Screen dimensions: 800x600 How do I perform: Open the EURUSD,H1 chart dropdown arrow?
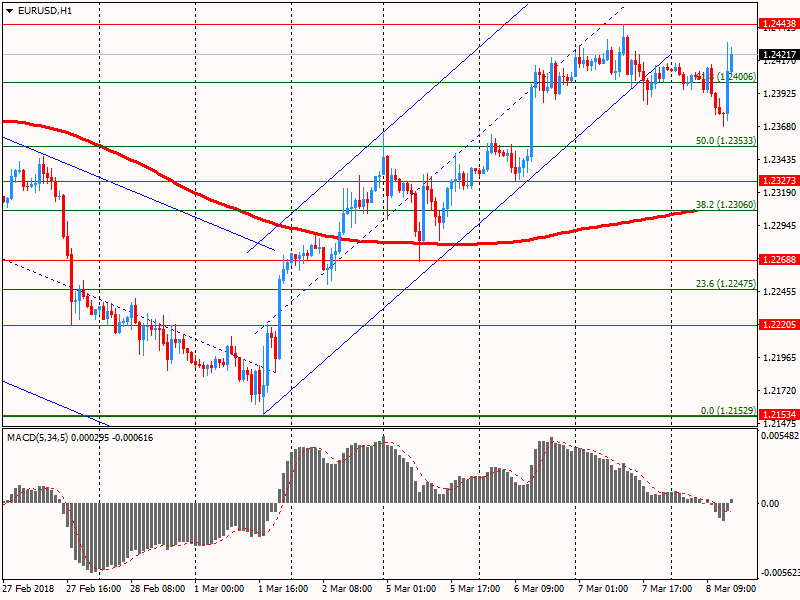pos(9,11)
